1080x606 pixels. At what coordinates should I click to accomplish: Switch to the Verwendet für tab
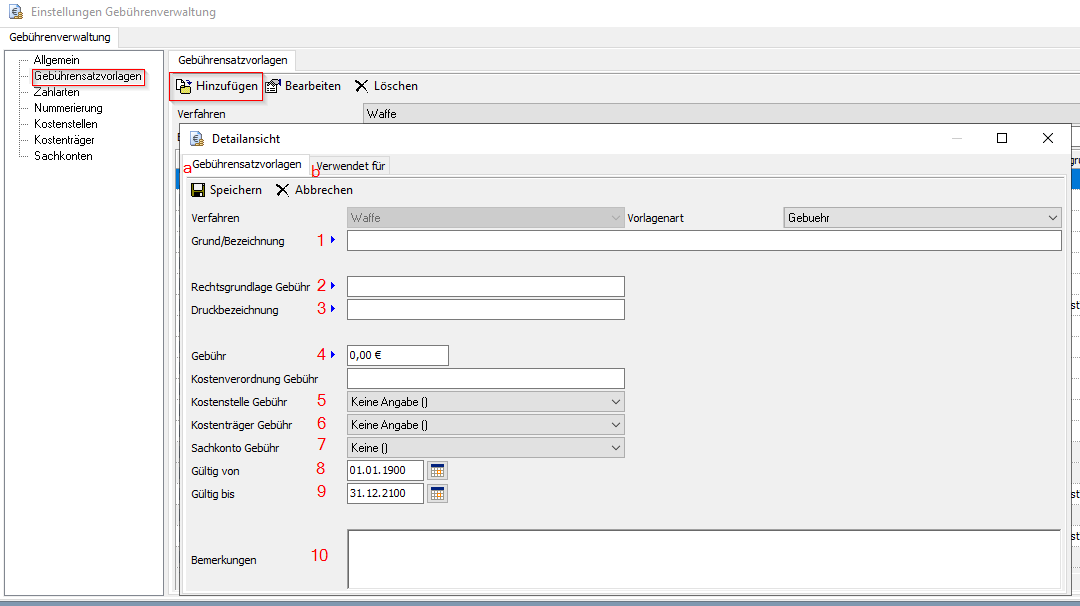pyautogui.click(x=350, y=166)
